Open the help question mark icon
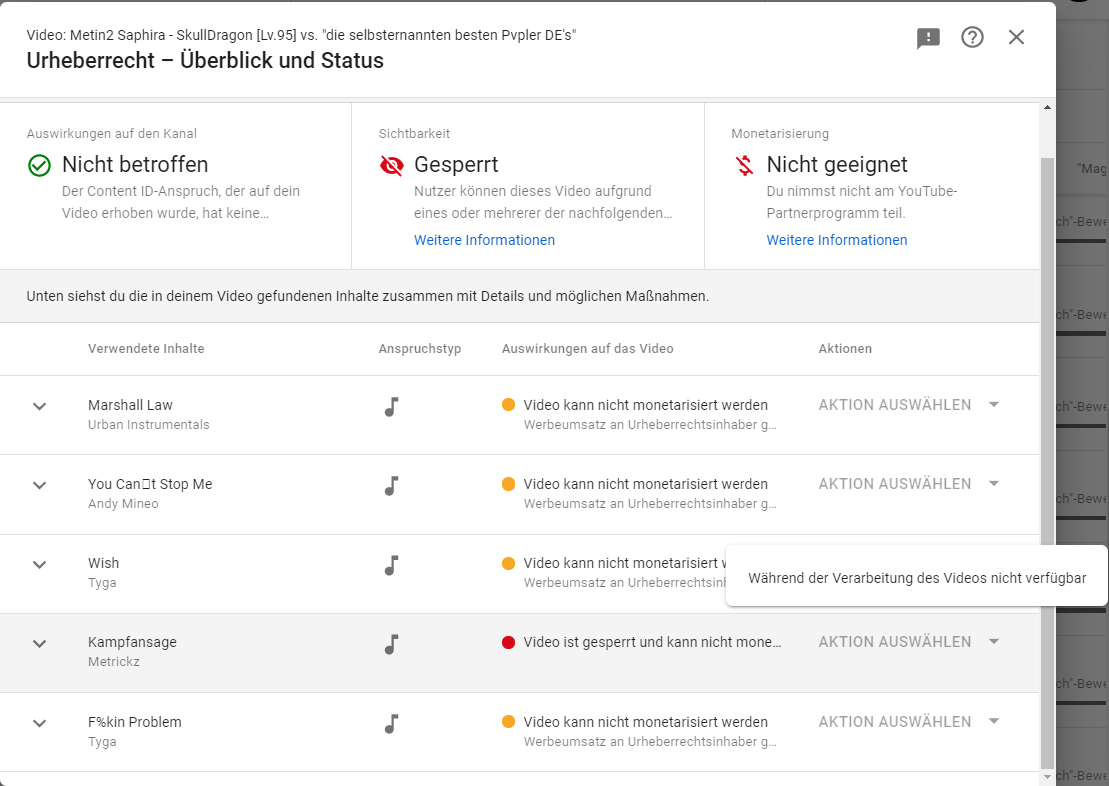Viewport: 1109px width, 786px height. point(972,37)
